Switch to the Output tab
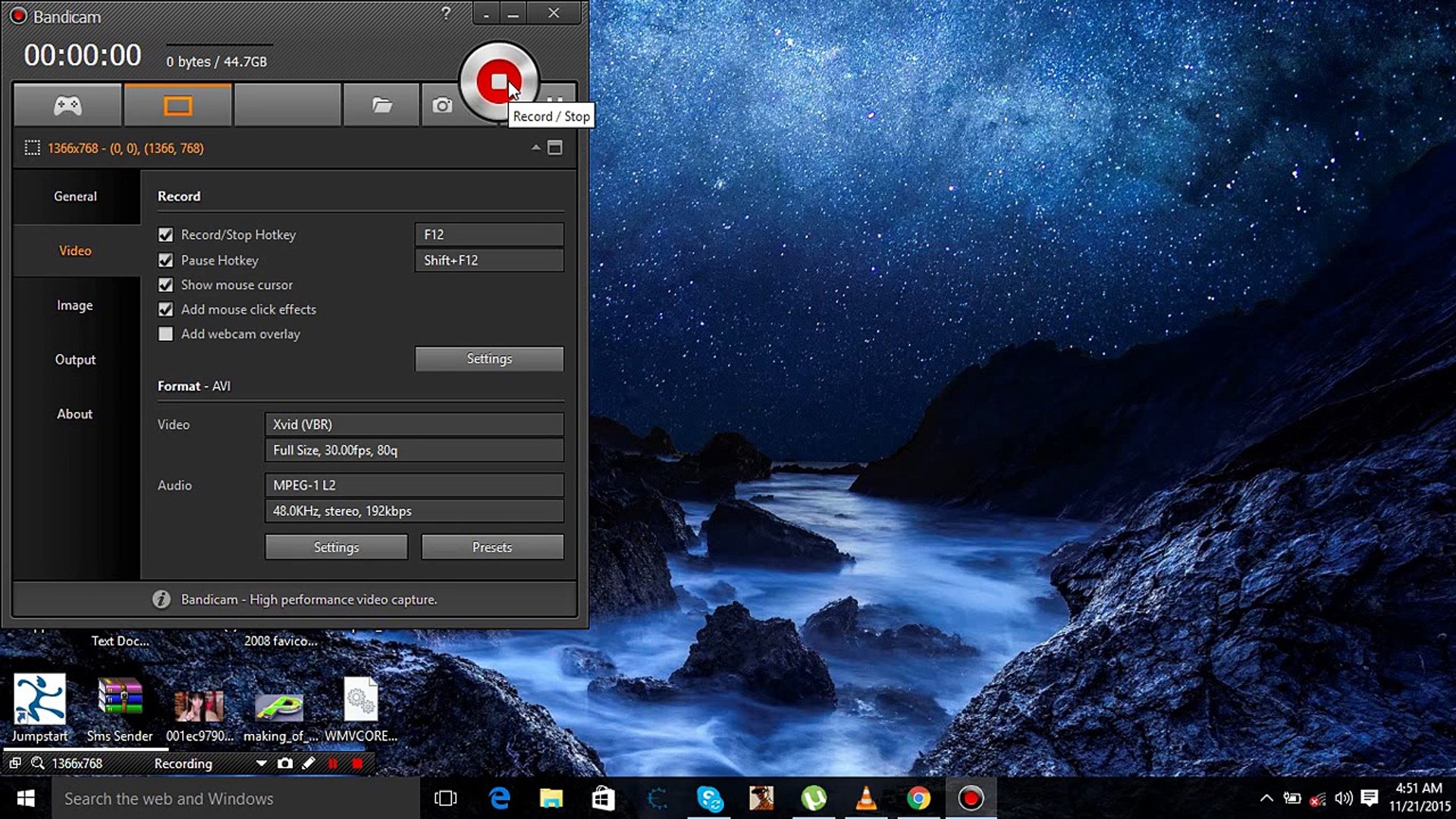 click(x=75, y=359)
